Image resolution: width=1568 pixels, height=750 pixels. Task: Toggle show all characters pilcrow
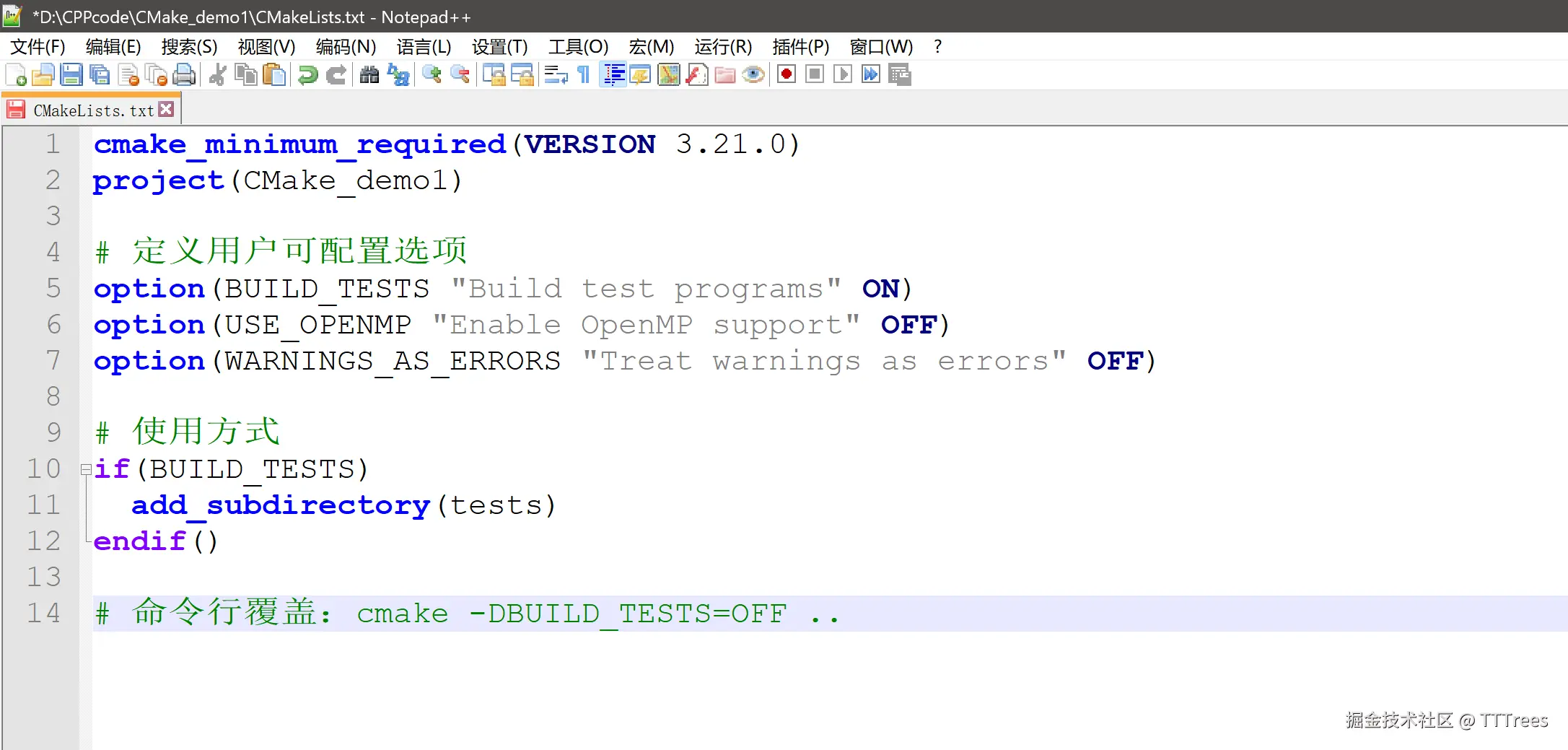(584, 74)
